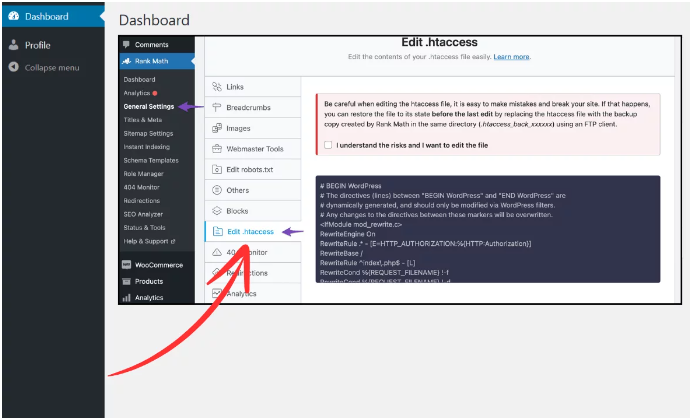Click the Blocks tab layers icon
Image resolution: width=690 pixels, height=418 pixels.
pyautogui.click(x=217, y=211)
